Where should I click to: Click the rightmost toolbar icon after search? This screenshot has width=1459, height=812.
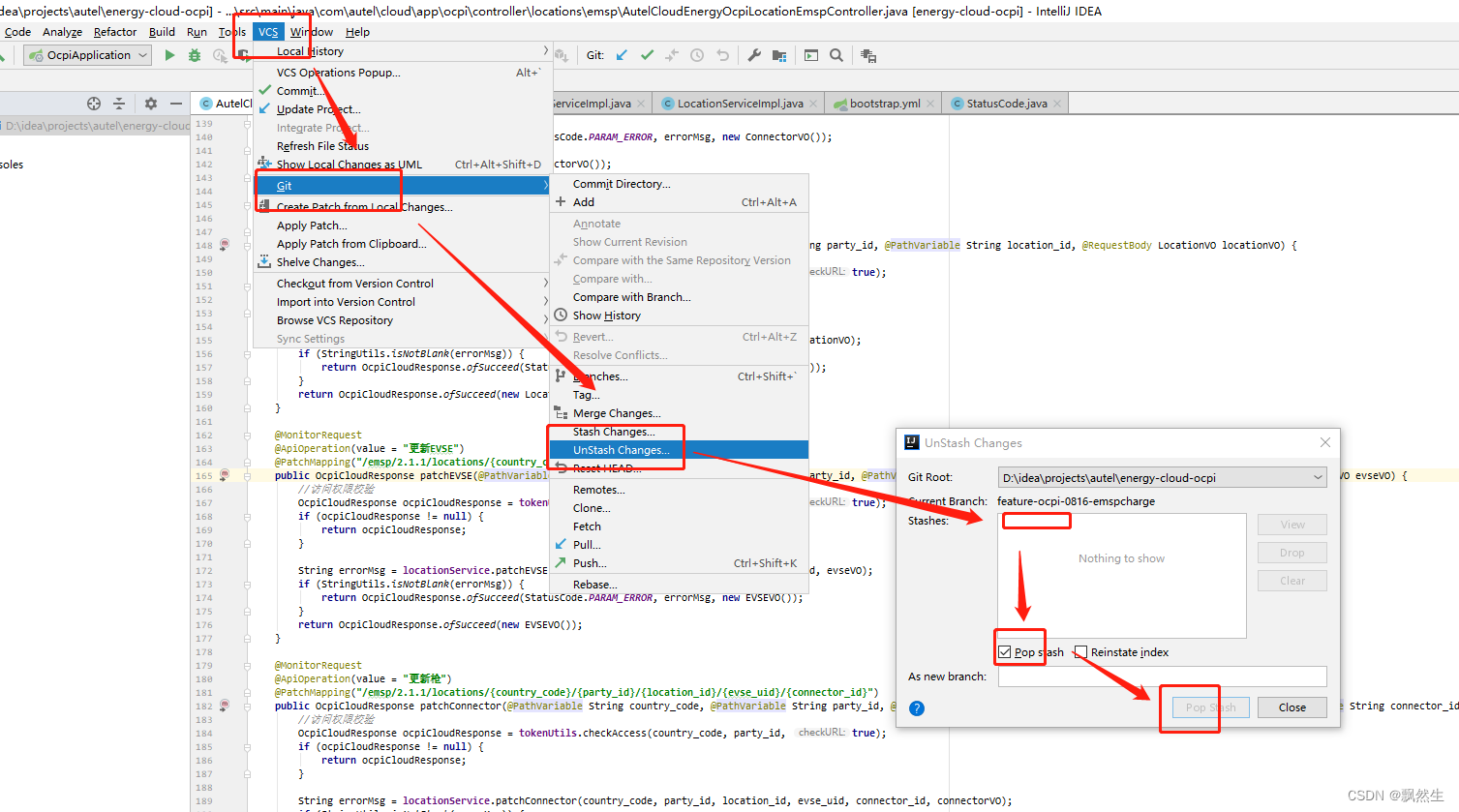[868, 55]
